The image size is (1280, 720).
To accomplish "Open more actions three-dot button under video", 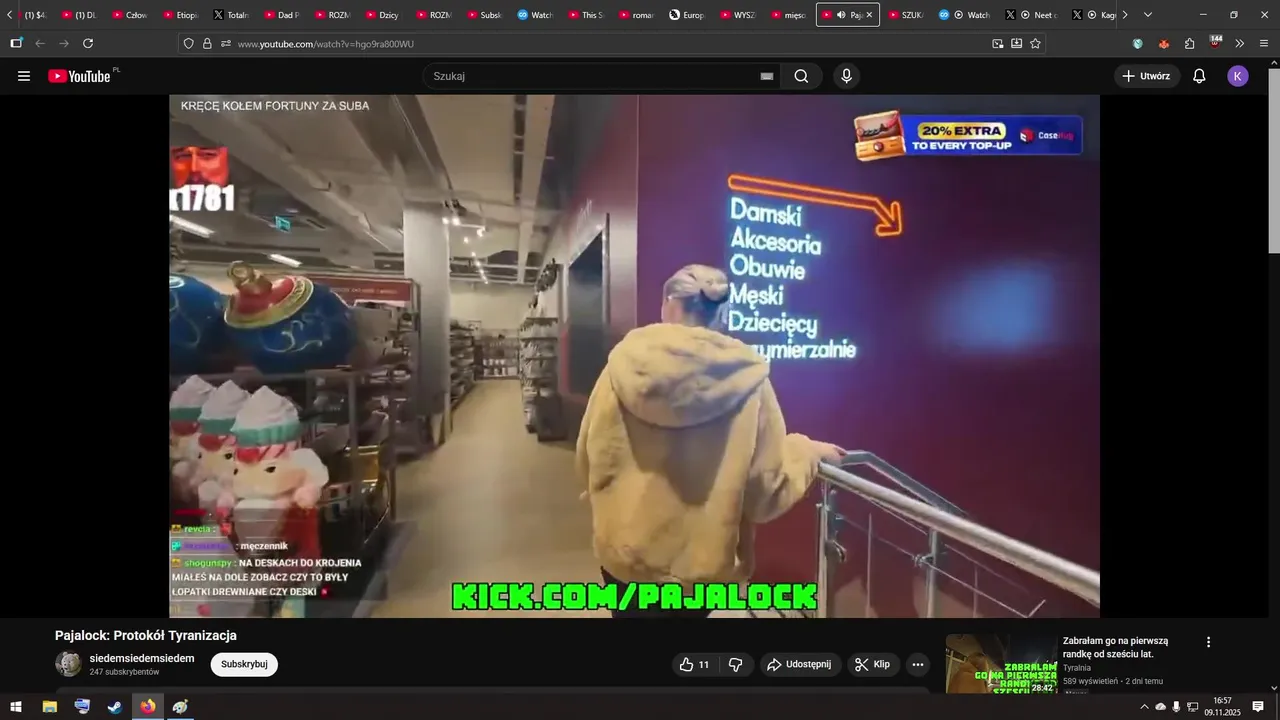I will (917, 664).
